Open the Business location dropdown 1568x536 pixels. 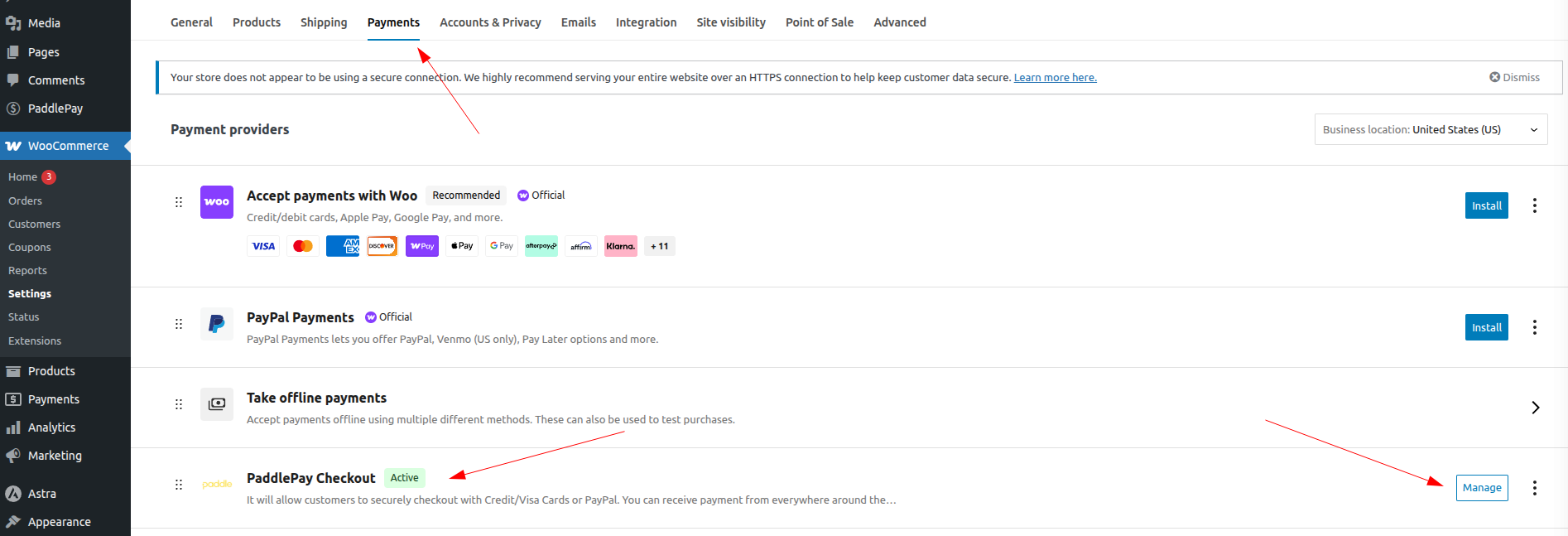coord(1431,129)
